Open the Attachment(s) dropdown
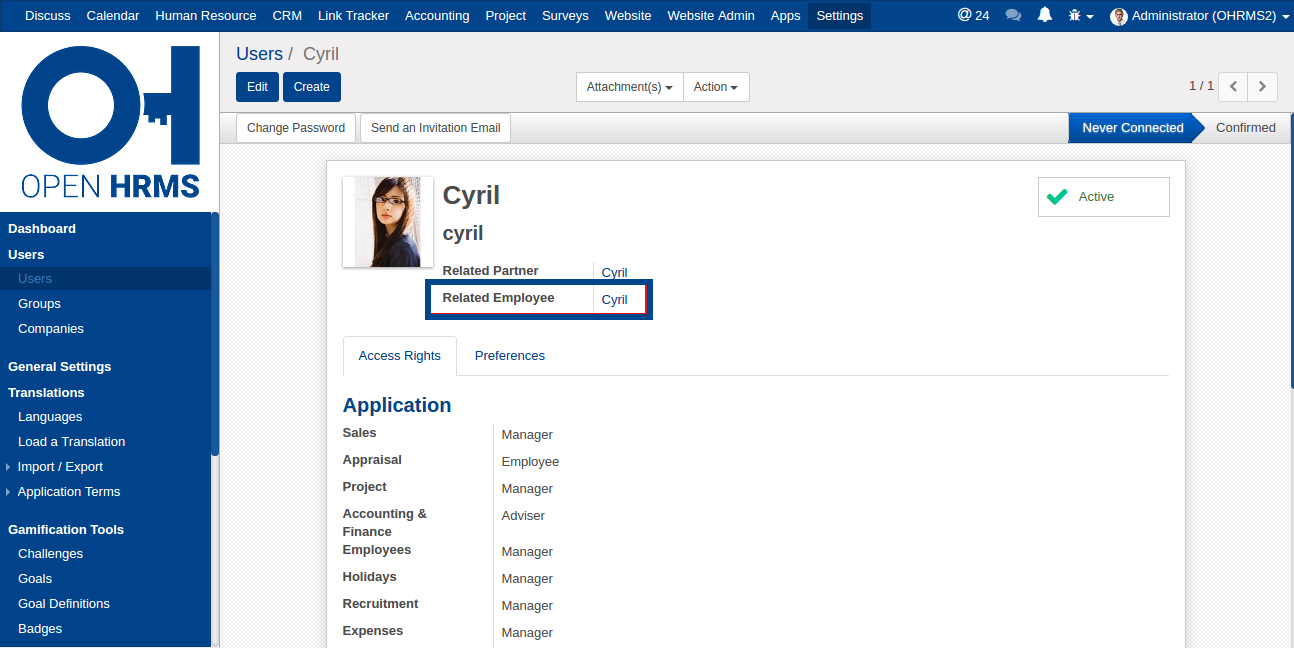The width and height of the screenshot is (1294, 648). tap(629, 87)
